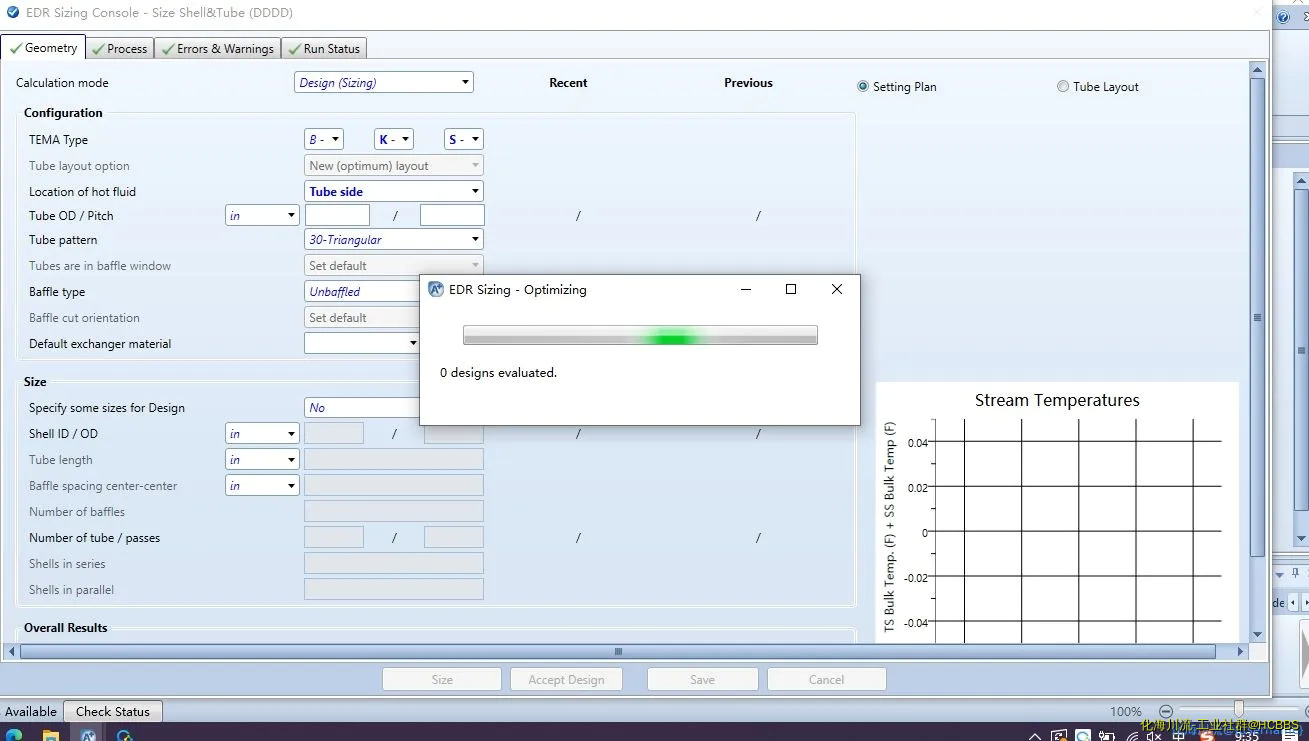
Task: Click the Tube OD input field
Action: pyautogui.click(x=337, y=215)
